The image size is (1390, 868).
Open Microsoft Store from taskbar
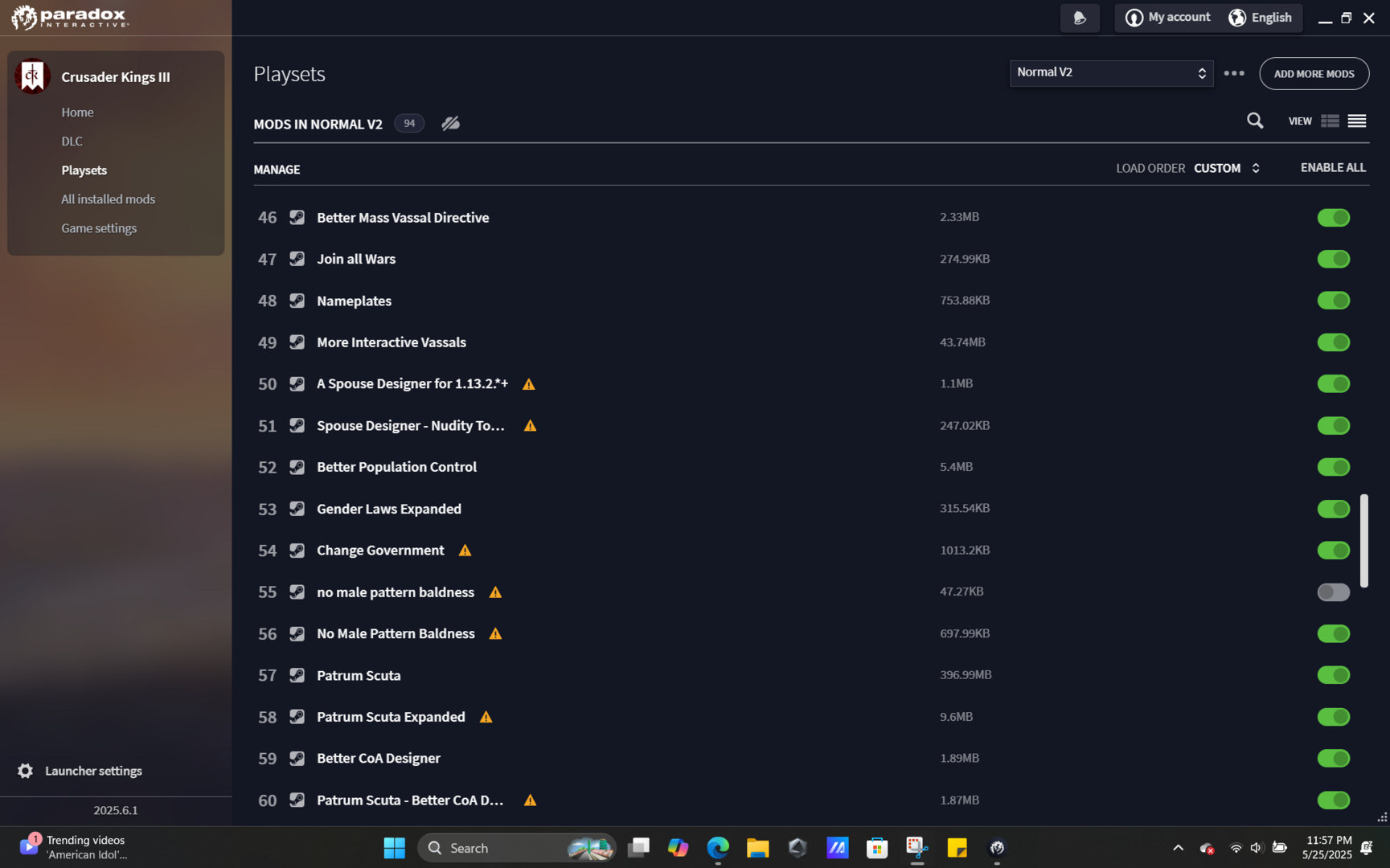[x=877, y=848]
